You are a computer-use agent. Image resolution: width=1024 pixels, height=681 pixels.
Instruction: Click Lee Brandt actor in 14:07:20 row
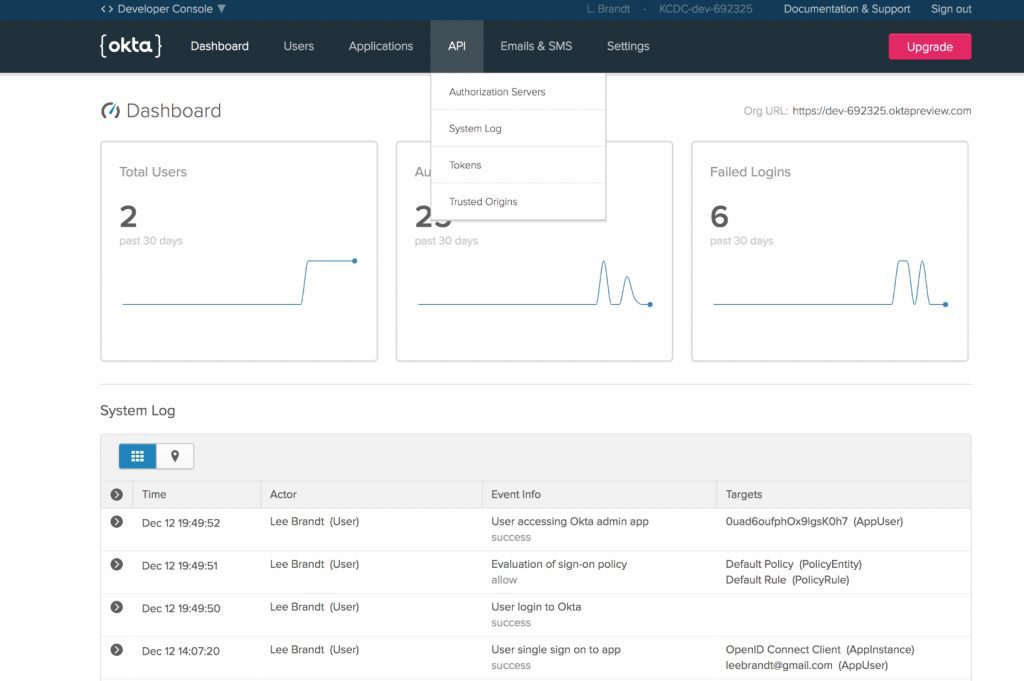point(314,650)
